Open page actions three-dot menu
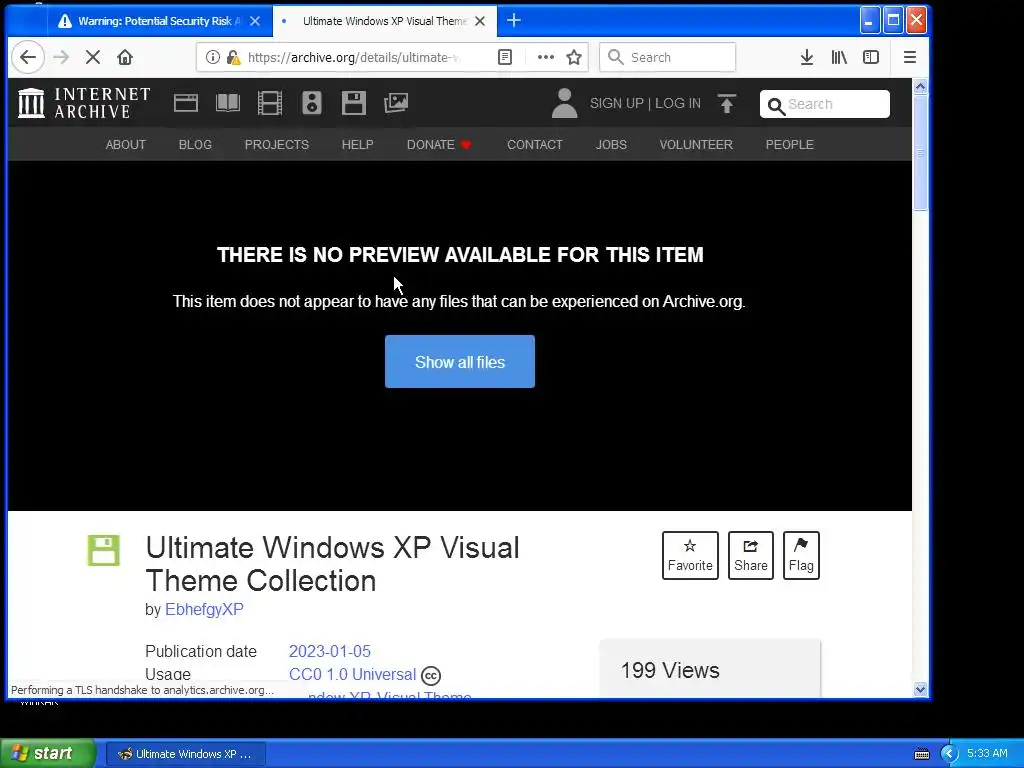Image resolution: width=1024 pixels, height=768 pixels. pos(545,57)
